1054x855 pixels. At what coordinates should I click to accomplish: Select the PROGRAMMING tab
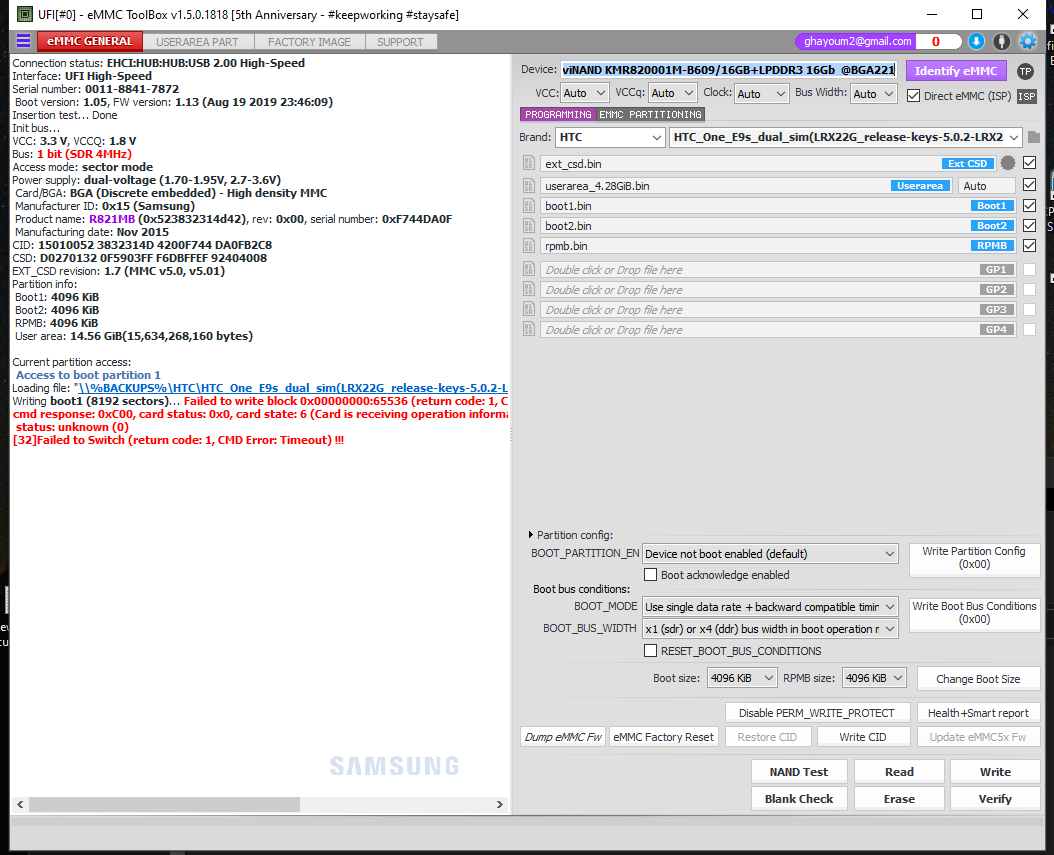click(558, 114)
